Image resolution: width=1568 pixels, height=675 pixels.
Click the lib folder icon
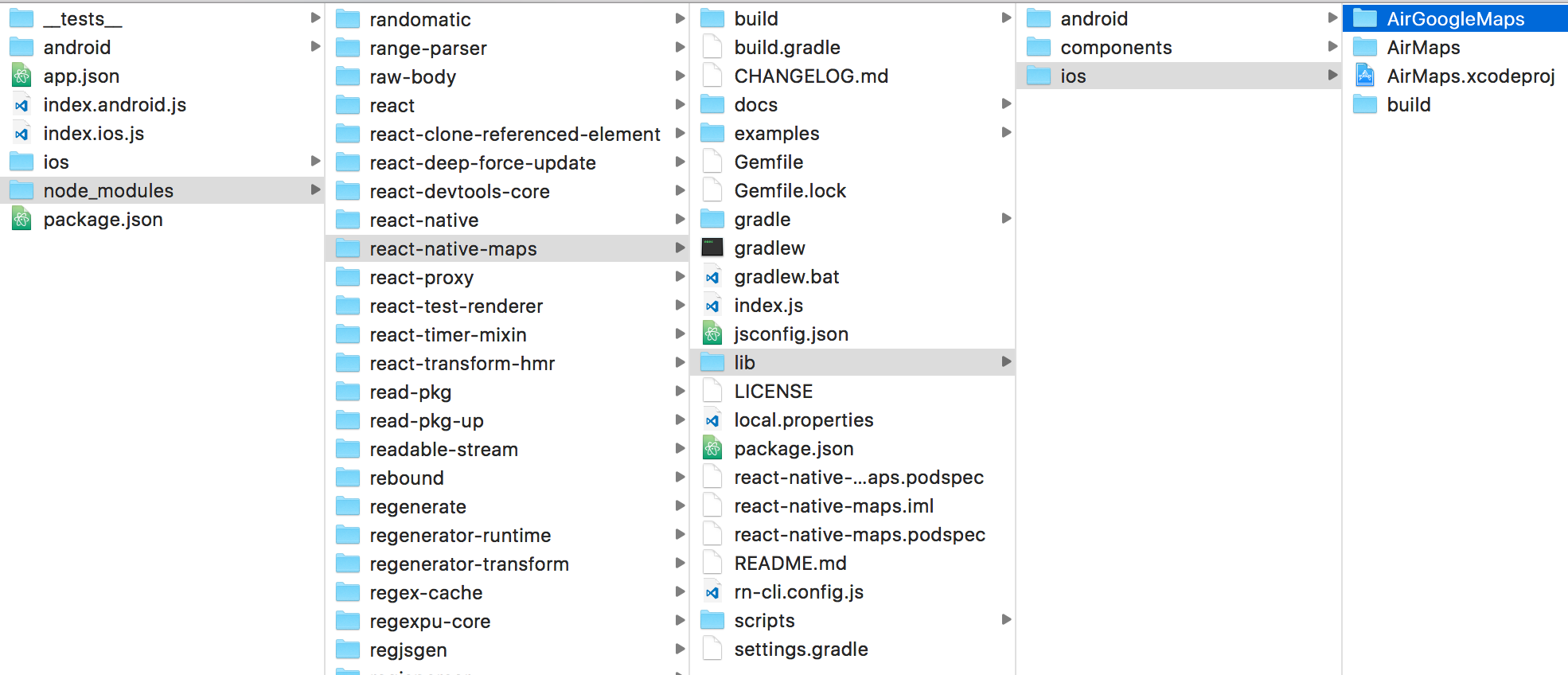tap(712, 363)
